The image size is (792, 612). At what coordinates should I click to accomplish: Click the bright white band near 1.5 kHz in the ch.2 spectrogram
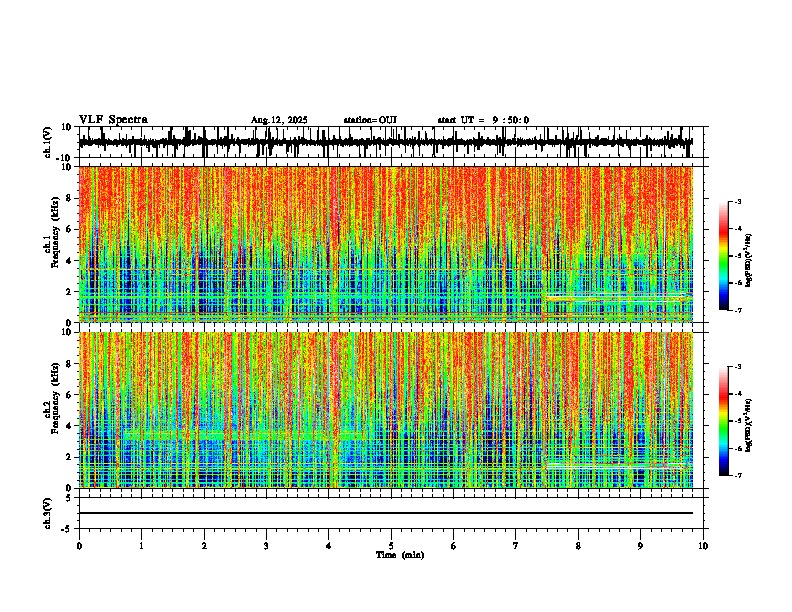614,466
